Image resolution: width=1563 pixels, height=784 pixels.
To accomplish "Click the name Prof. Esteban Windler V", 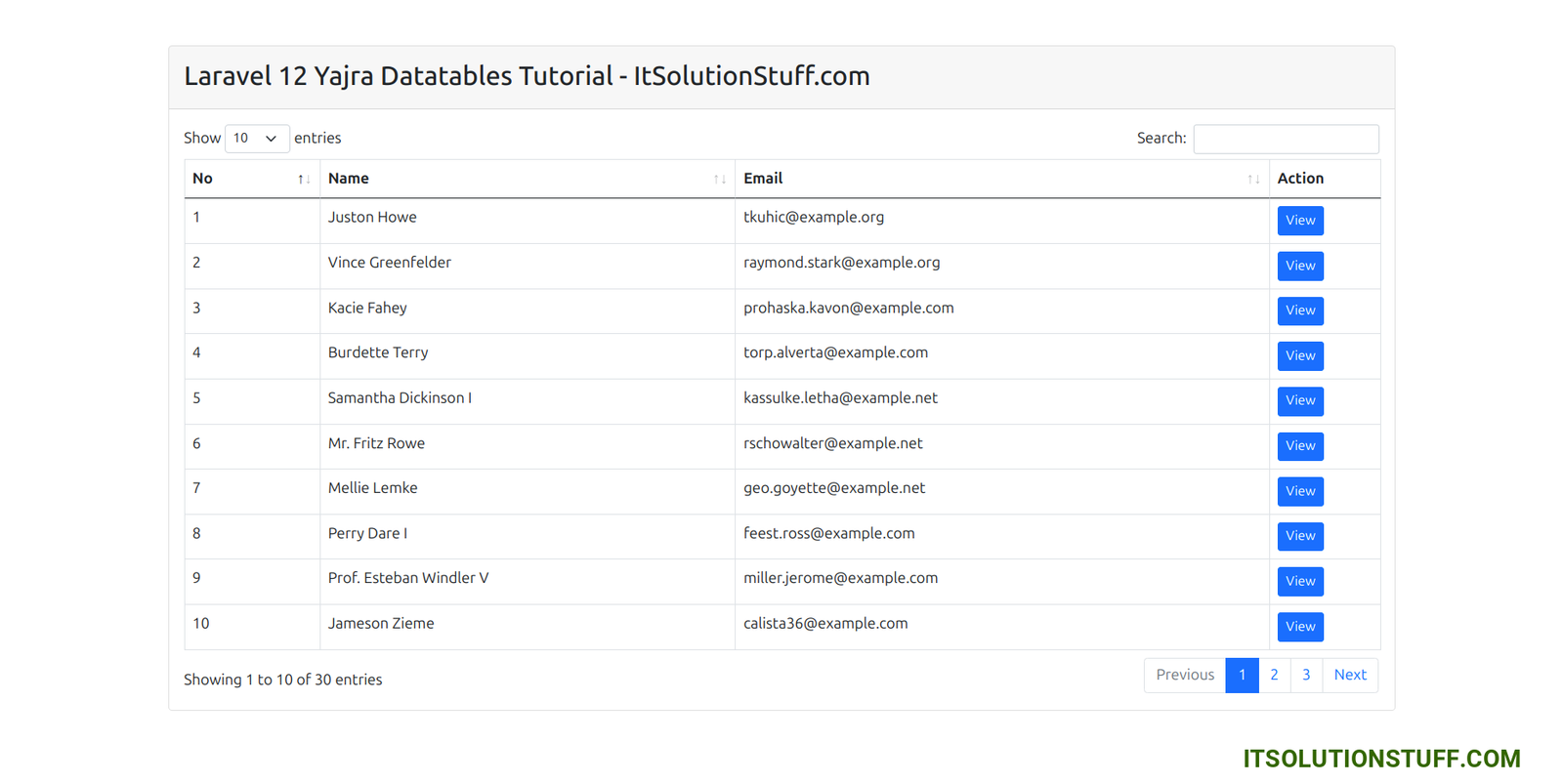I will 408,579.
